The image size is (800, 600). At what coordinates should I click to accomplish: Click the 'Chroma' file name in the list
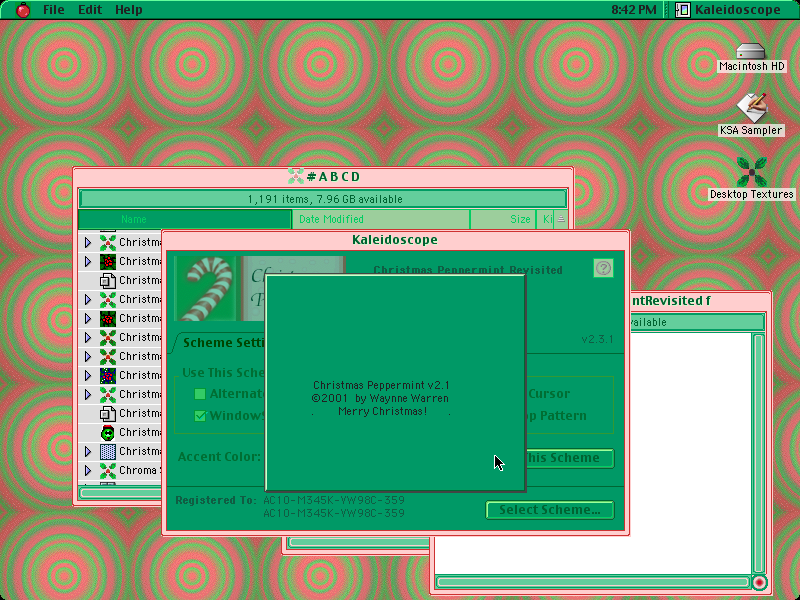pyautogui.click(x=138, y=470)
